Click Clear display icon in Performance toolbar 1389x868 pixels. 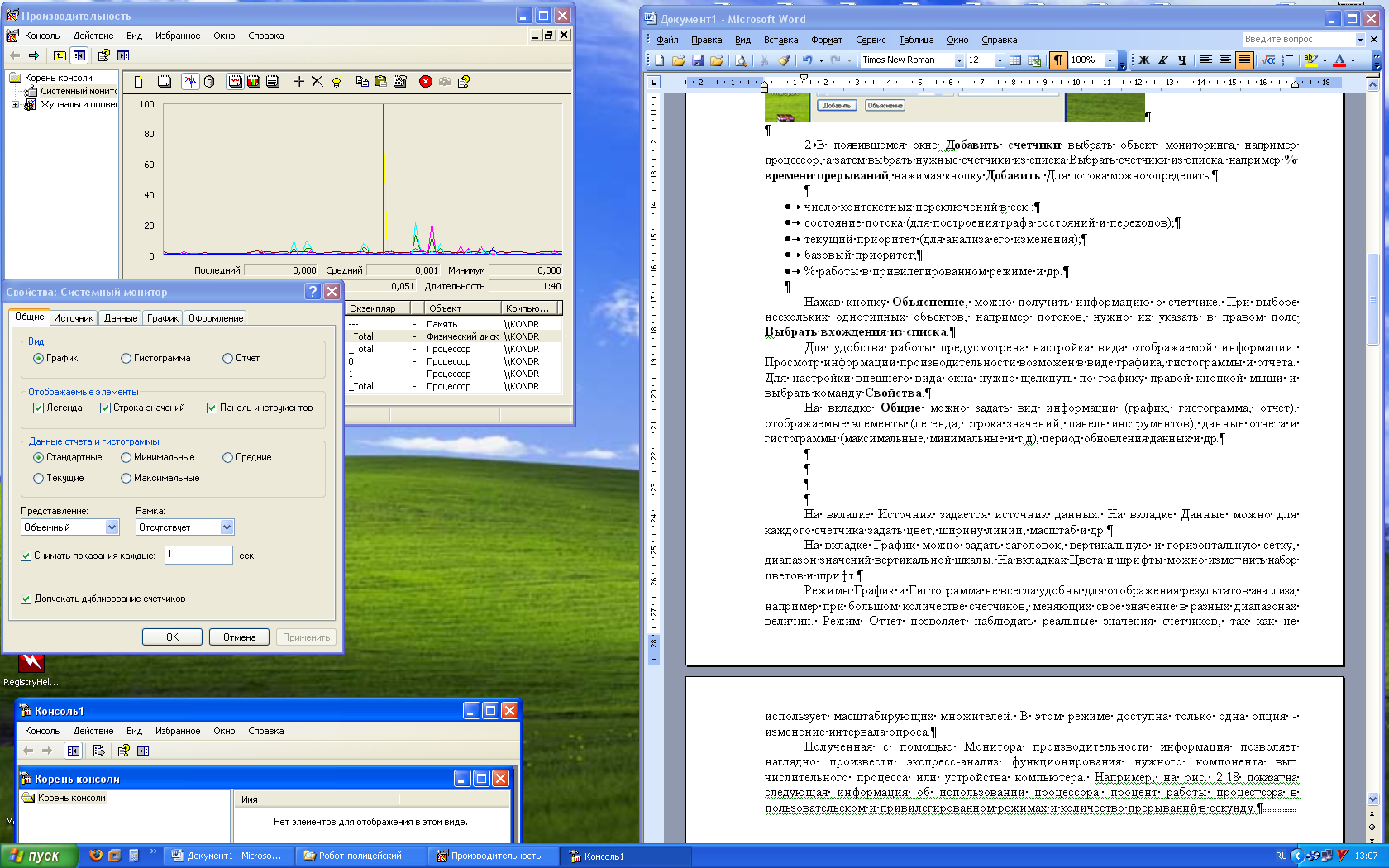[165, 81]
